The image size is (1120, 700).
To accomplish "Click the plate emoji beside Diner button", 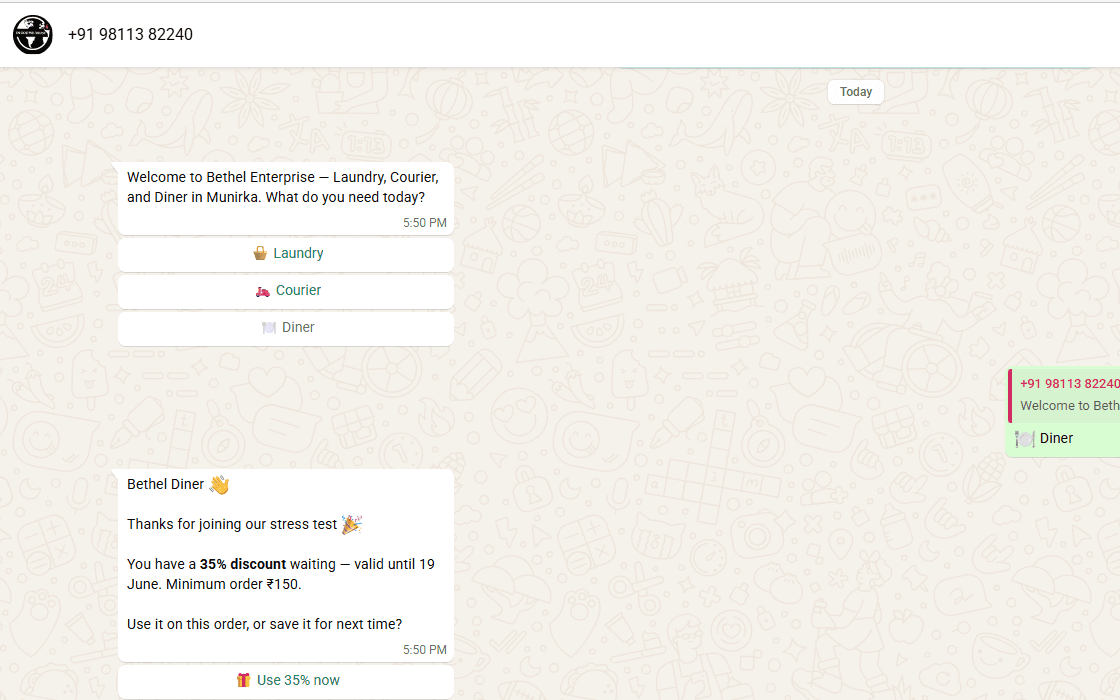I will tap(269, 327).
